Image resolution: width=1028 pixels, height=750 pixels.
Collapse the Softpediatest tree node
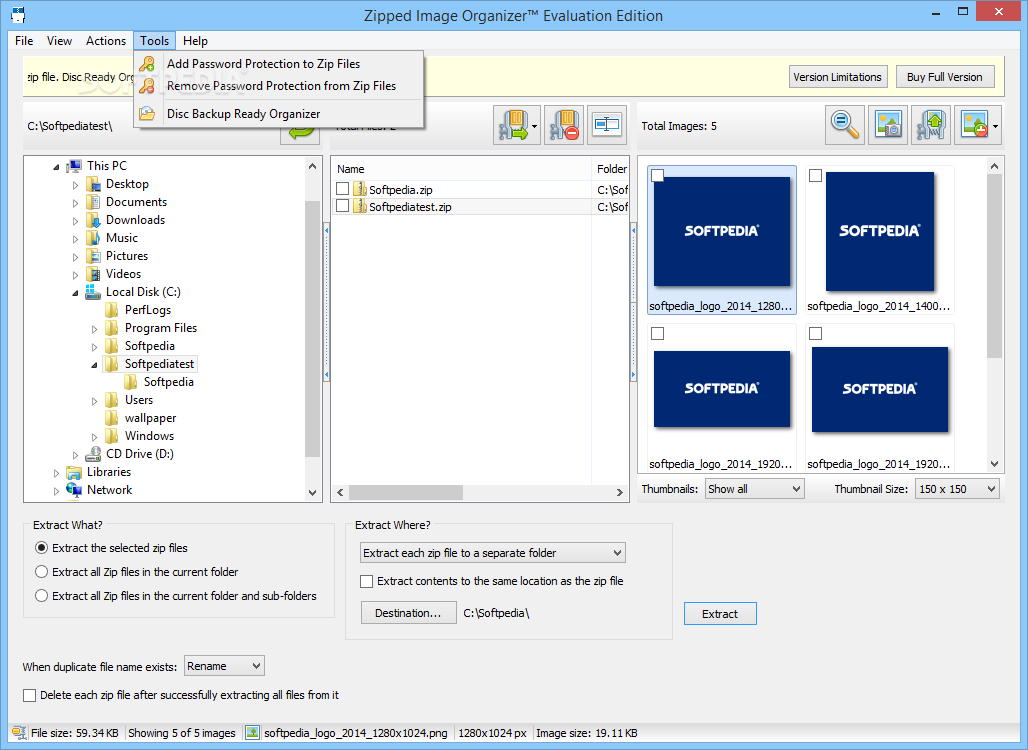94,365
